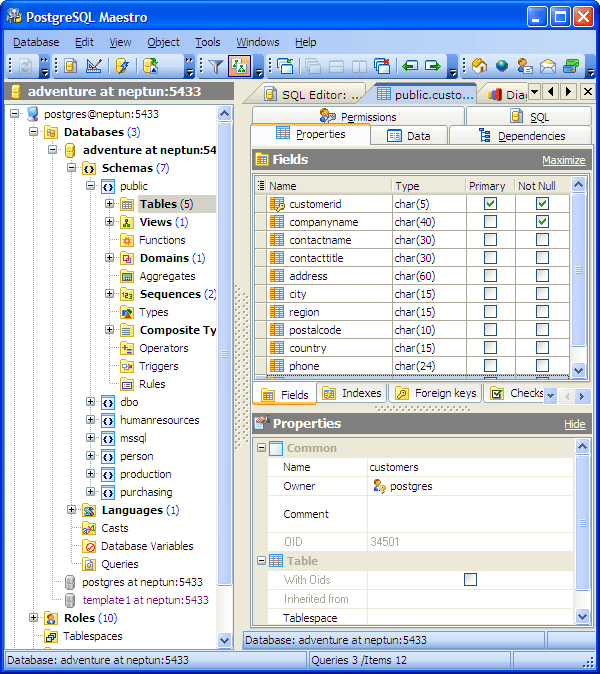Click the customerid primary key field icon
This screenshot has width=600, height=674.
pos(277,204)
